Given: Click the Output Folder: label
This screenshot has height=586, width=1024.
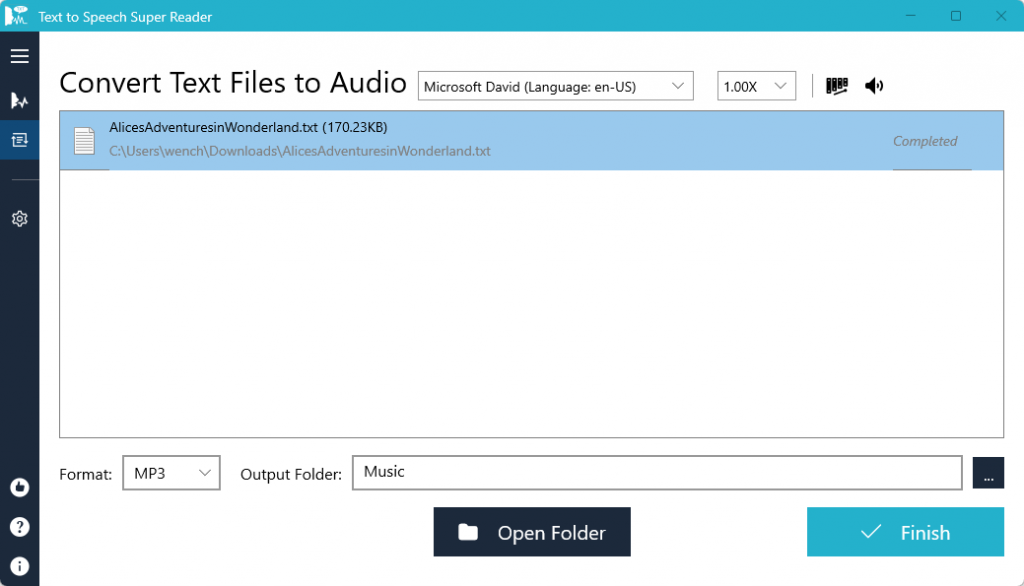Looking at the screenshot, I should pyautogui.click(x=291, y=474).
